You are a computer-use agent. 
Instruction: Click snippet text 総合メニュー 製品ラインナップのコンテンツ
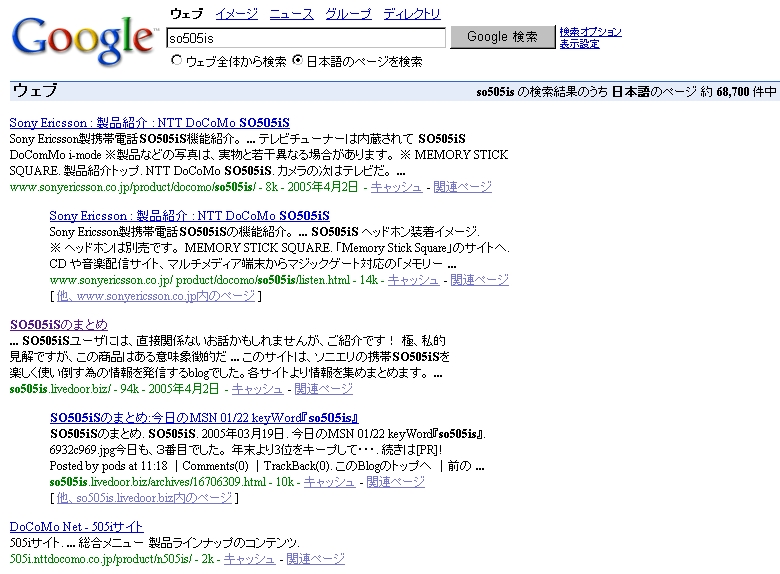189,543
